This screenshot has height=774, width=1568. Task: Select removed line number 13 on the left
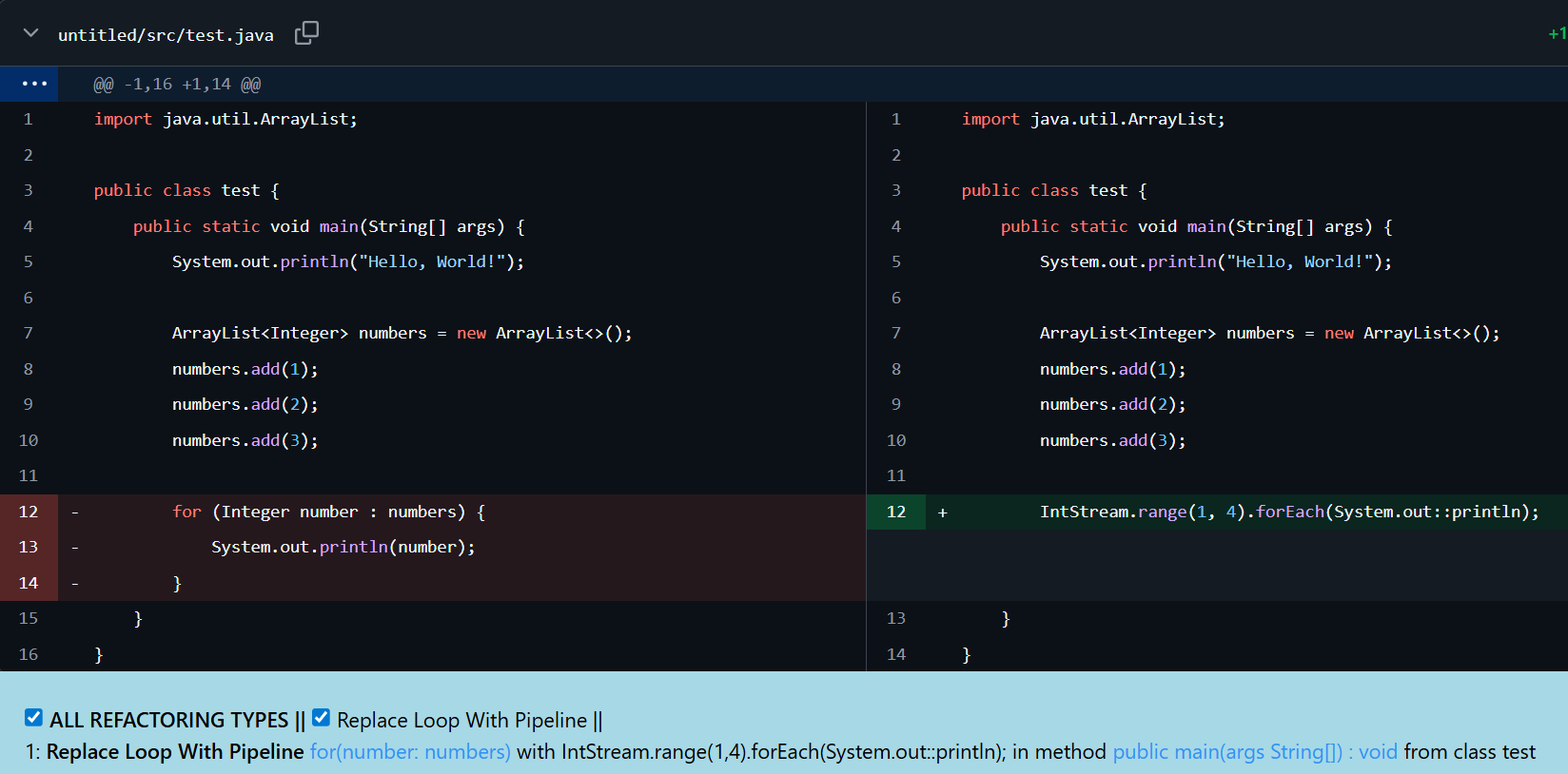pyautogui.click(x=29, y=548)
